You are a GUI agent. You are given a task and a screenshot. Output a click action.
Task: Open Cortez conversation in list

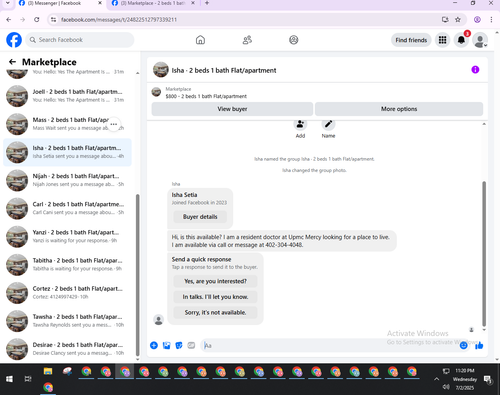(67, 293)
